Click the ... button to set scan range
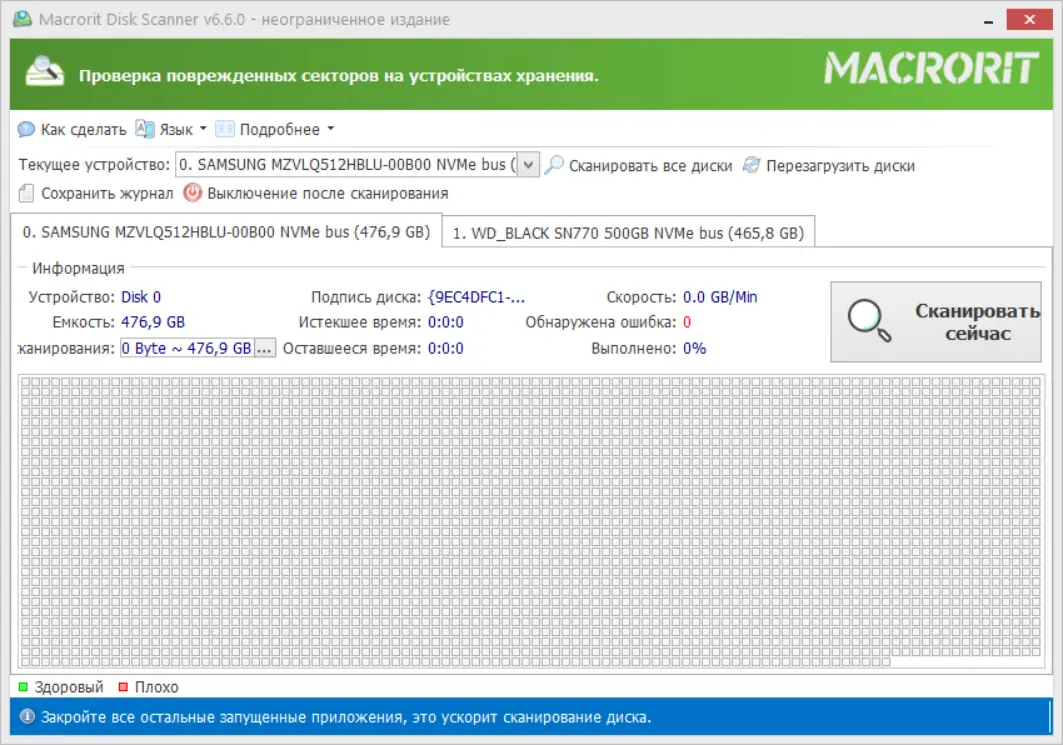Image resolution: width=1063 pixels, height=745 pixels. [x=265, y=348]
